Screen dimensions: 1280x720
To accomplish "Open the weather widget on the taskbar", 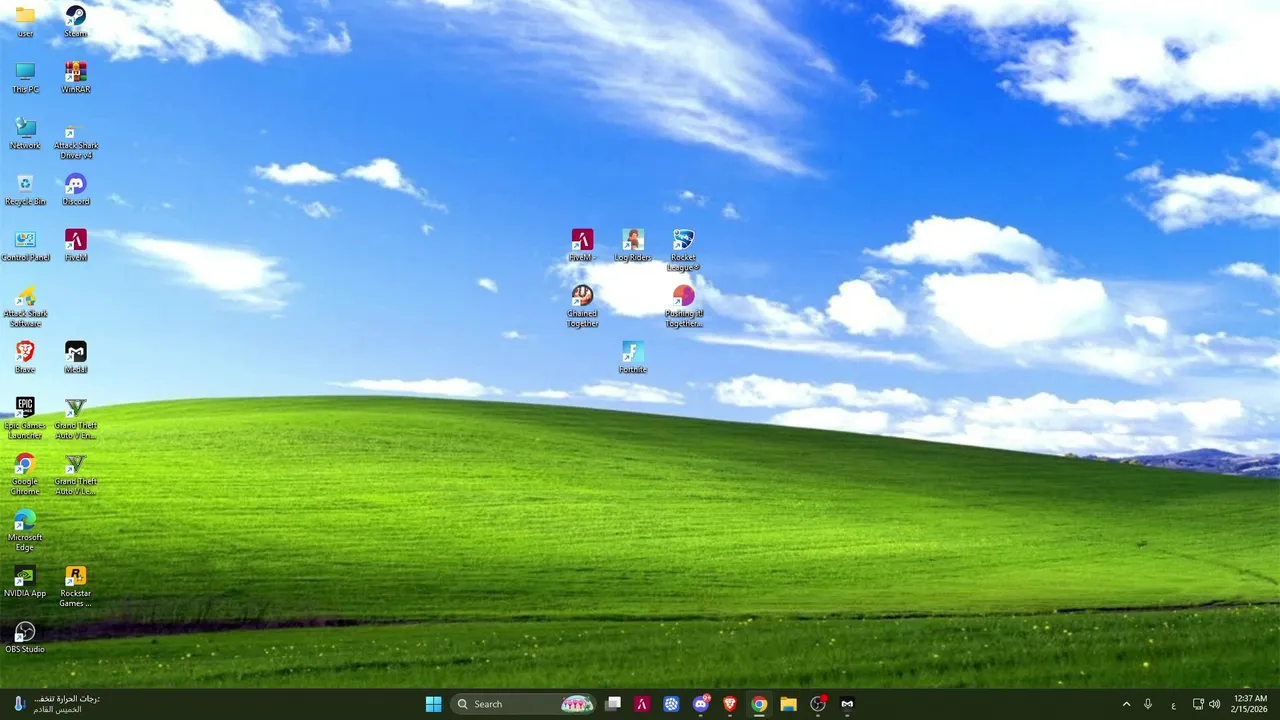I will [56, 704].
